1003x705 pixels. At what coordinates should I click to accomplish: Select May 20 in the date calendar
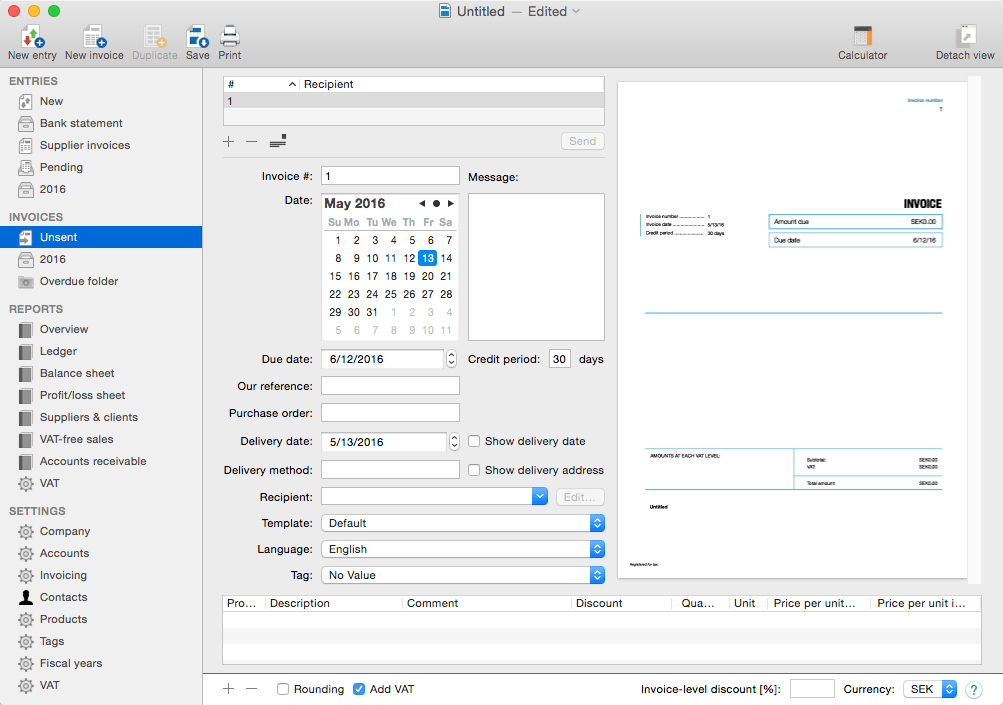click(x=427, y=276)
